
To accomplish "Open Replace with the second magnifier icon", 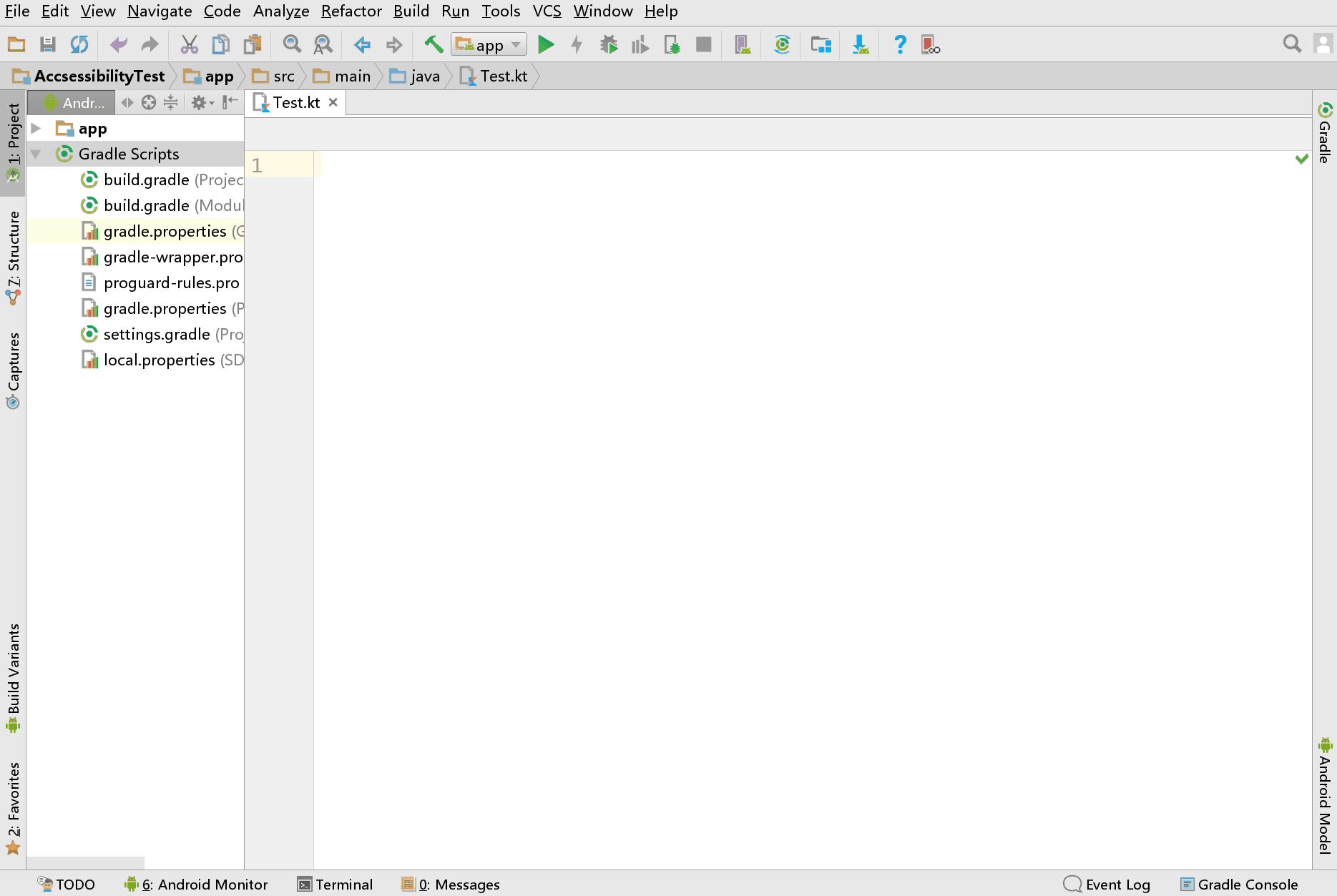I will click(x=323, y=45).
